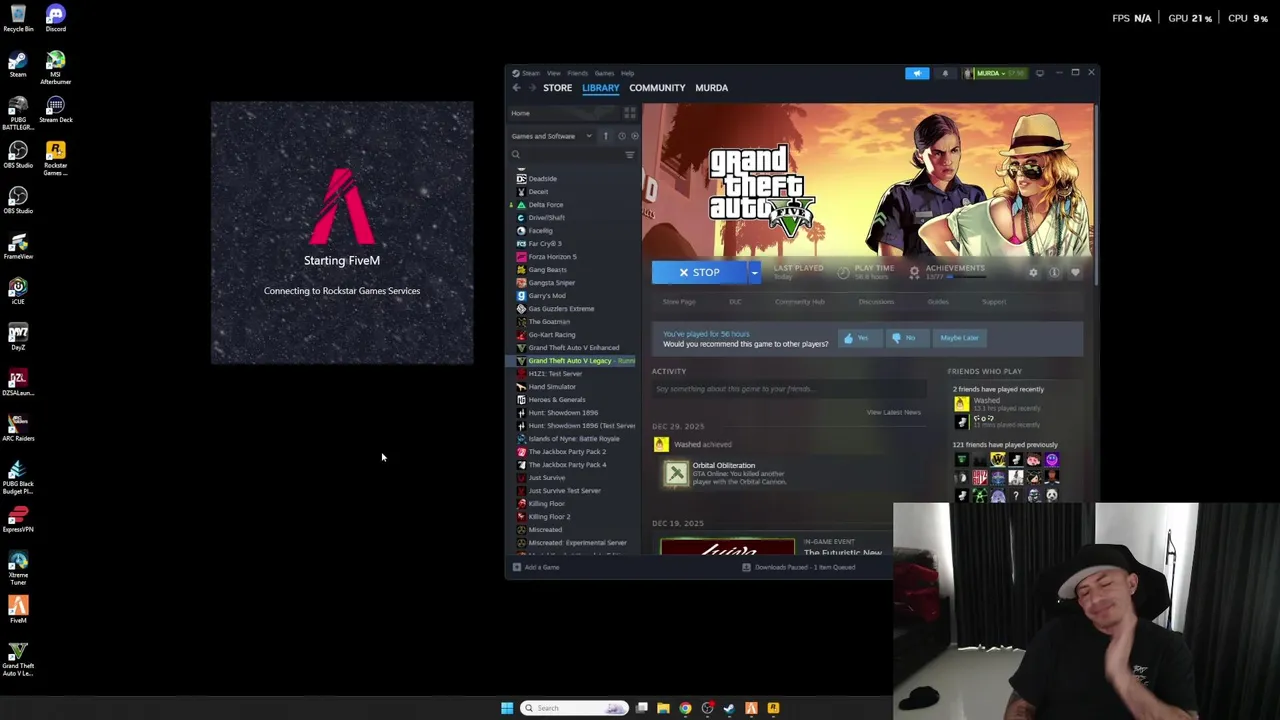Select the Recycle Bin desktop icon
Viewport: 1280px width, 720px height.
[x=18, y=18]
